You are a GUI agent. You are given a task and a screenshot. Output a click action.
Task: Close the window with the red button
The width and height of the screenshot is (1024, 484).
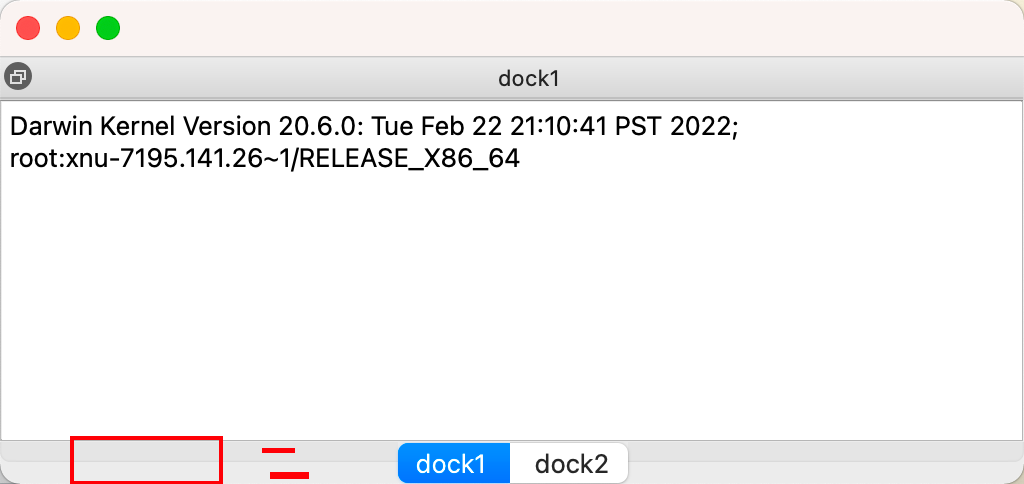pyautogui.click(x=28, y=29)
